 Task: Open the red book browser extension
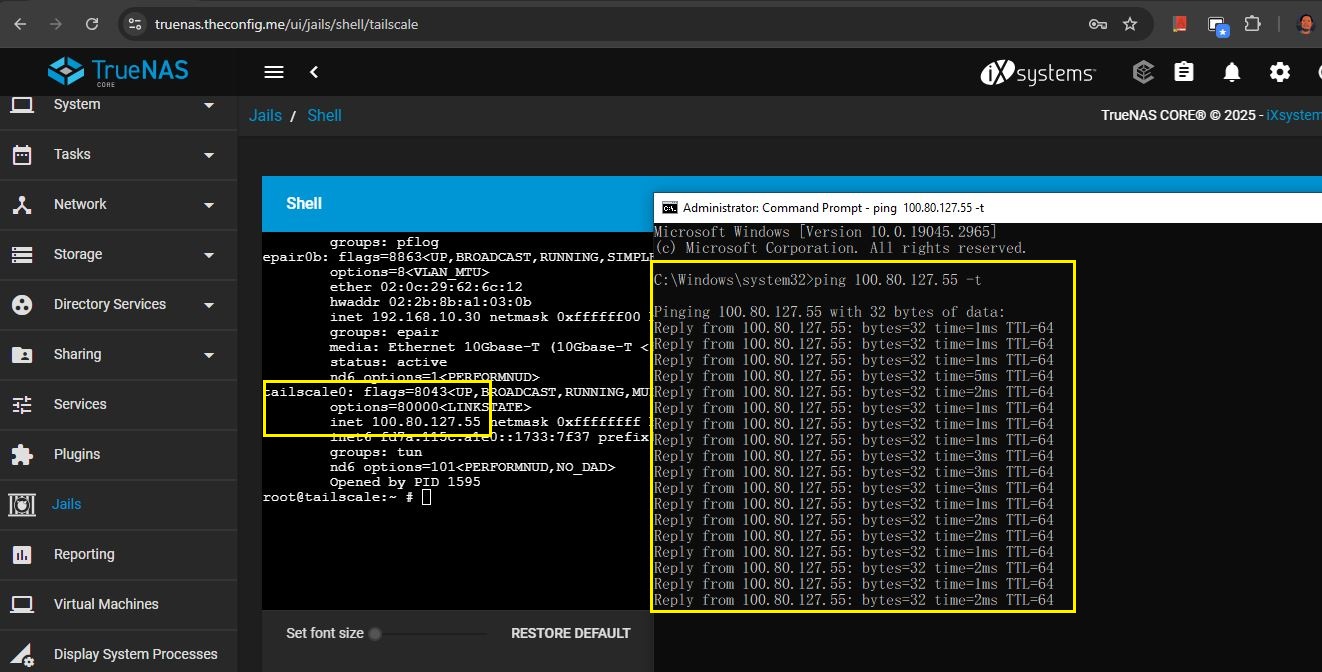pyautogui.click(x=1180, y=24)
